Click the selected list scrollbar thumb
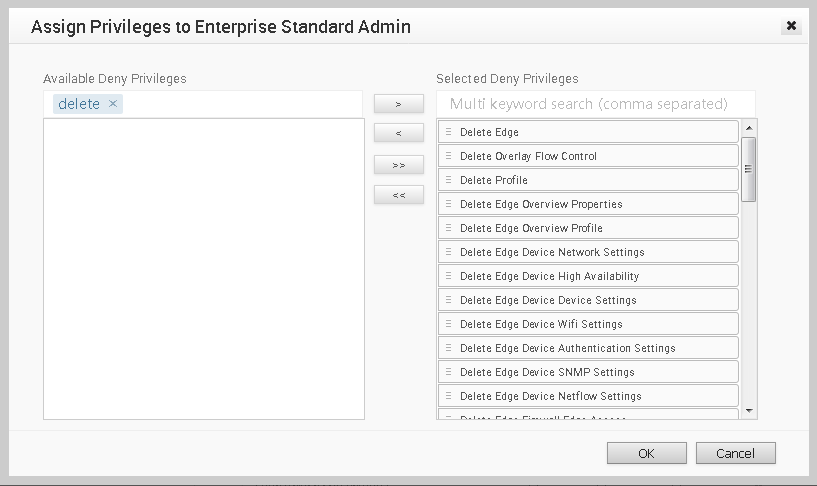 749,169
